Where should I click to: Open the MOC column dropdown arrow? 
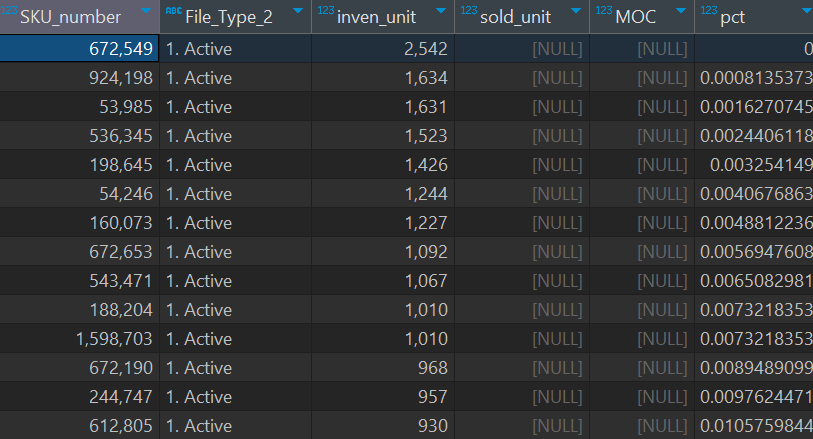pyautogui.click(x=681, y=11)
